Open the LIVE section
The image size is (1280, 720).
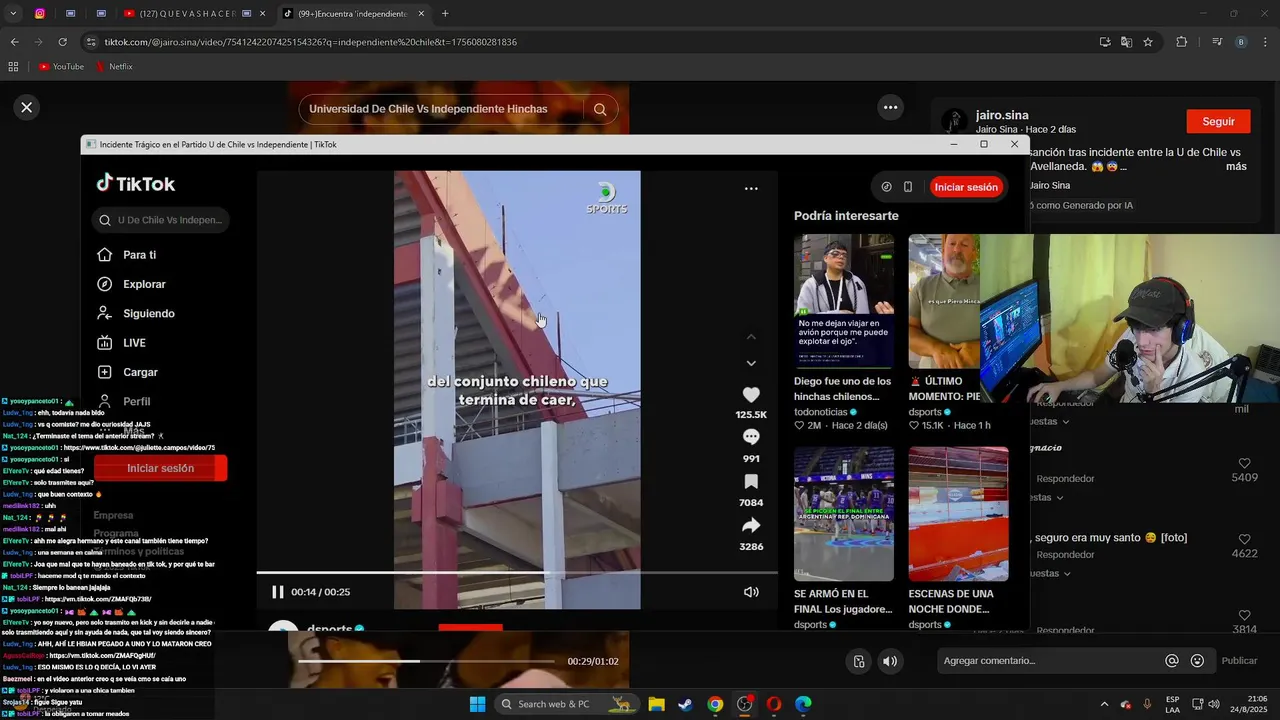coord(134,343)
